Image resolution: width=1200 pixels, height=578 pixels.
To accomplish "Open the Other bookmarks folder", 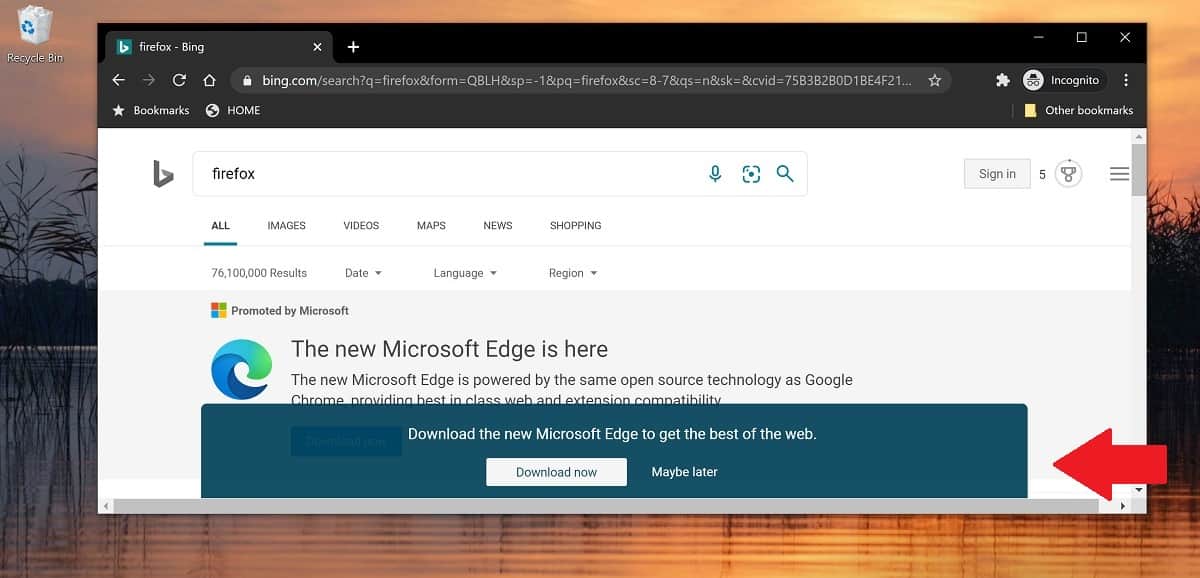I will coord(1079,110).
